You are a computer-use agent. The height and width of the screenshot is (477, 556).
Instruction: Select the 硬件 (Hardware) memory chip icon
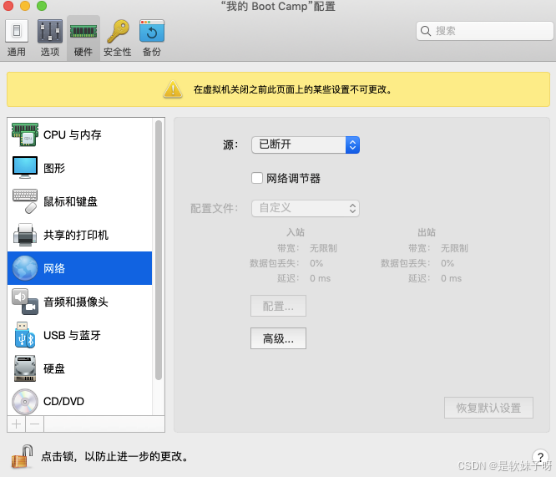(x=83, y=31)
